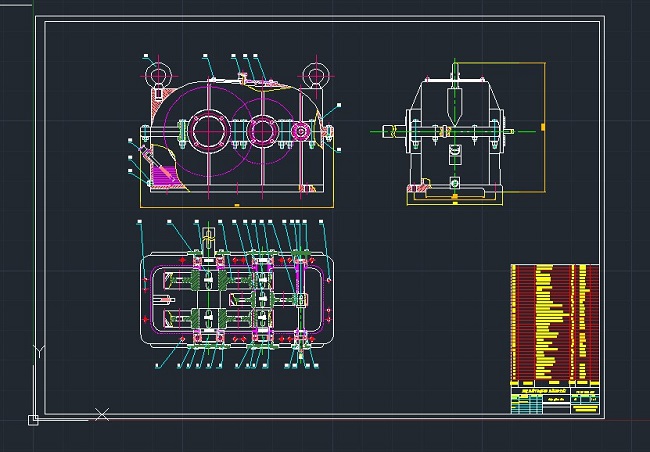Image resolution: width=650 pixels, height=452 pixels.
Task: Click the red bolt mark on plan view right edge
Action: coord(328,283)
